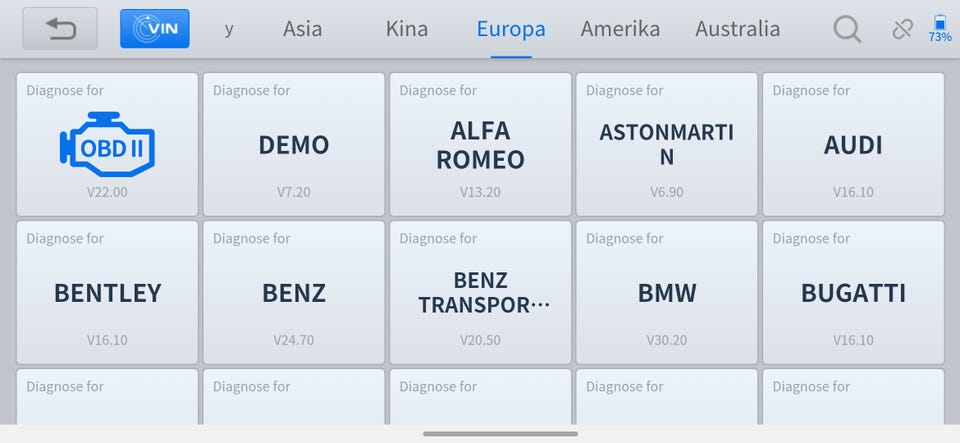Choose the BENZ TRANSPOR… tile
The height and width of the screenshot is (443, 960).
coord(481,292)
